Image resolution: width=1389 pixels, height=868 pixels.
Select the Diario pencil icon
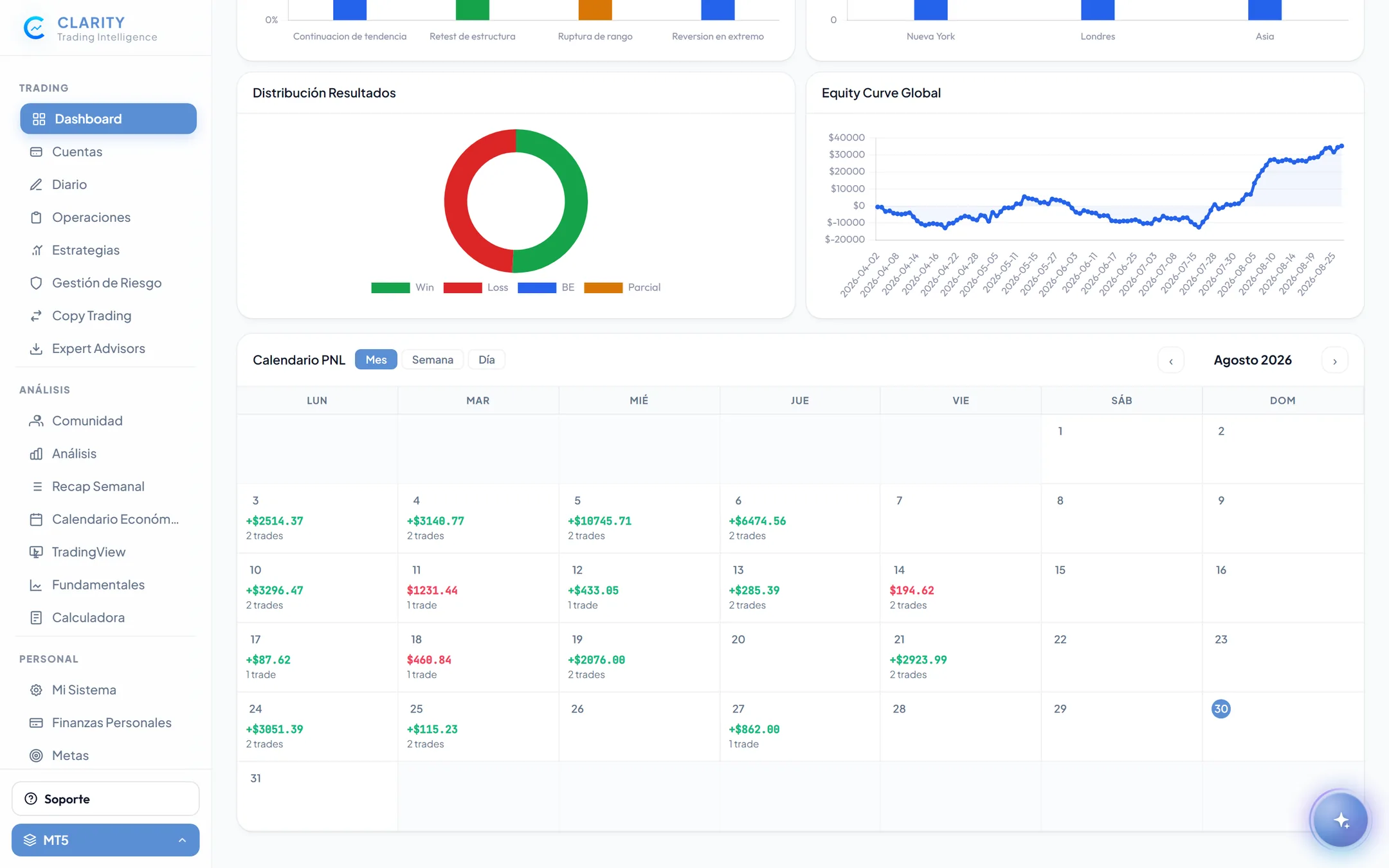(x=36, y=185)
